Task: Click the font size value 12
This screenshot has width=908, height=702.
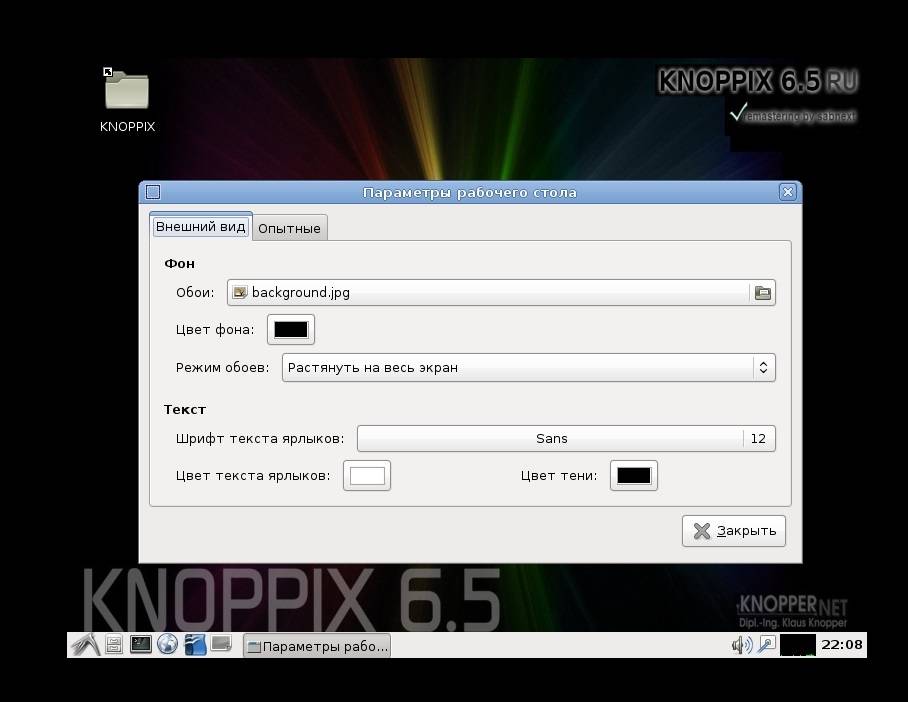Action: pyautogui.click(x=758, y=438)
